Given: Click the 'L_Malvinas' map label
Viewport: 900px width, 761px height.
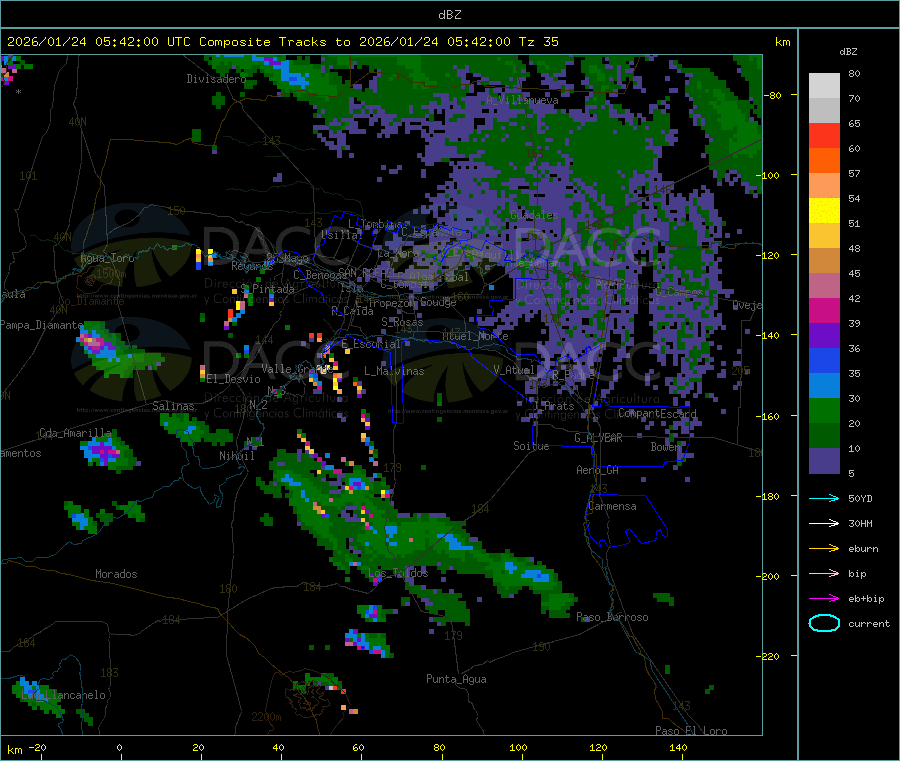Looking at the screenshot, I should (394, 371).
